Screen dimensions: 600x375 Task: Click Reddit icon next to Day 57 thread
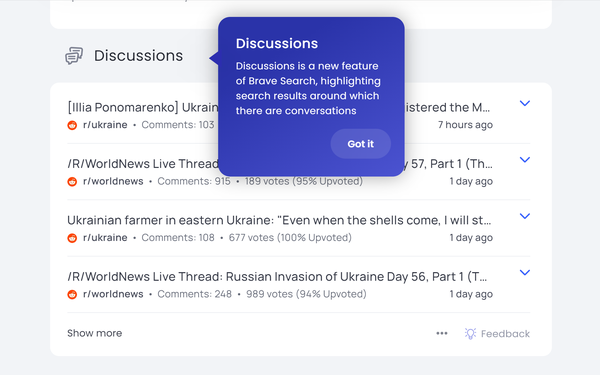72,181
